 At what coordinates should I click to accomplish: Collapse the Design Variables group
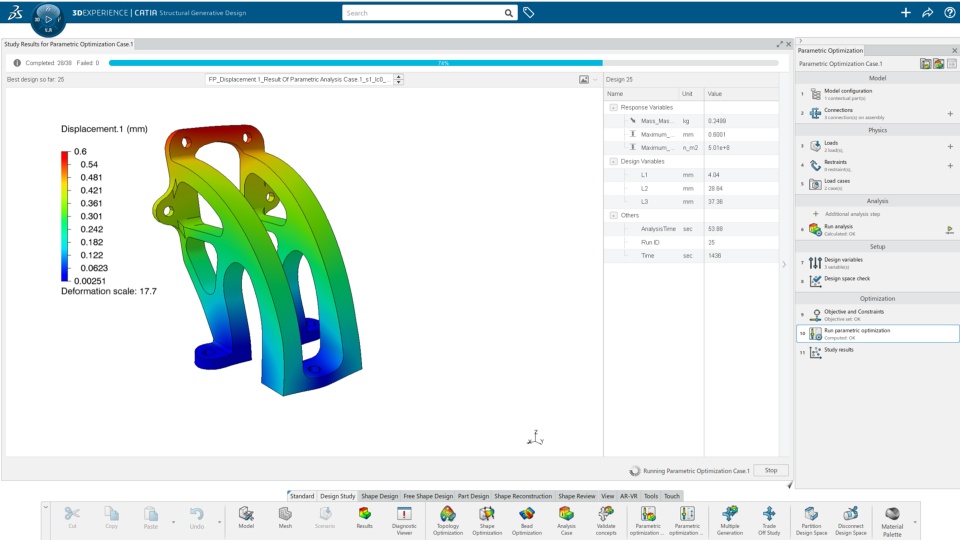(x=613, y=162)
